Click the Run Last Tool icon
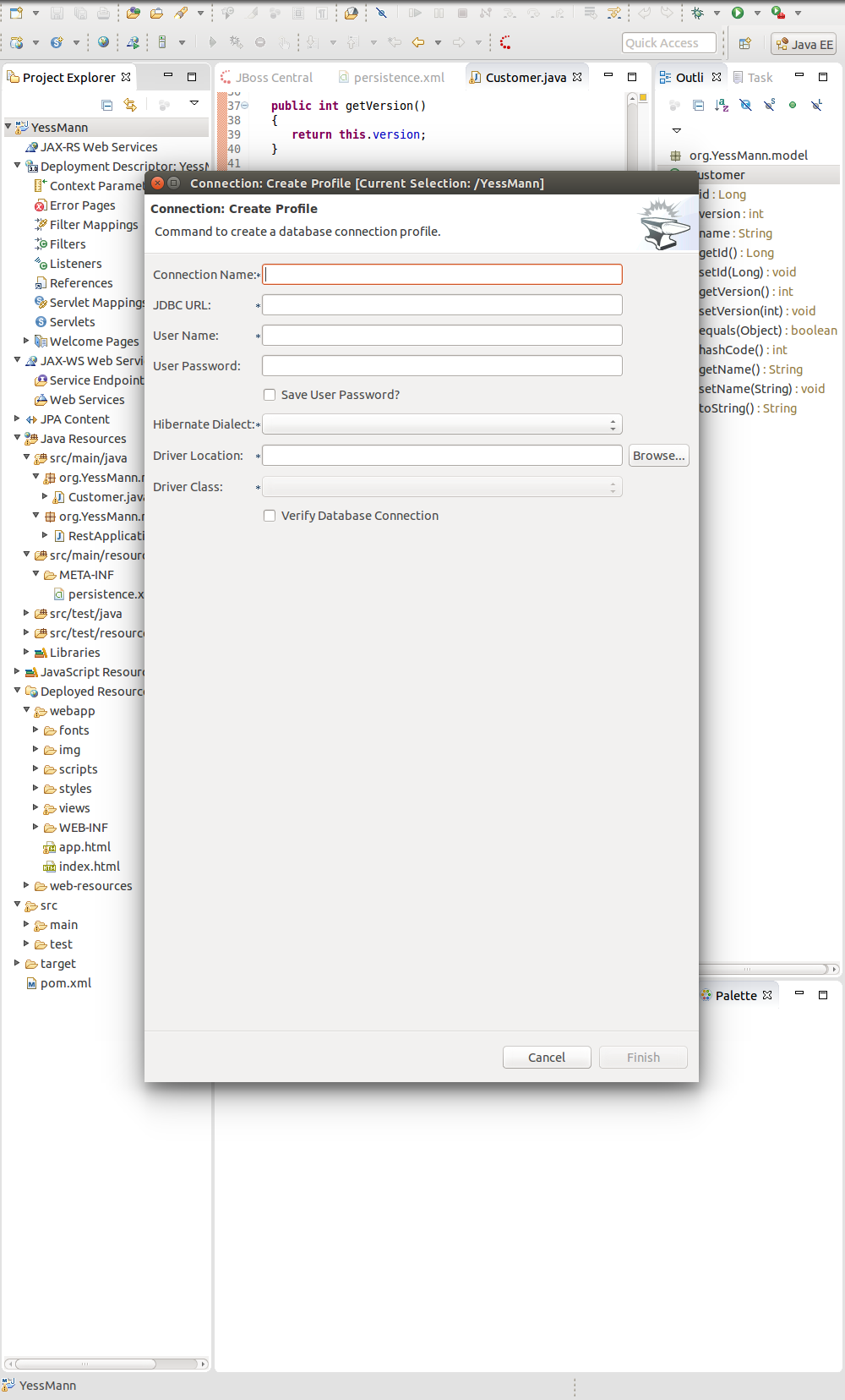The height and width of the screenshot is (1400, 845). coord(778,13)
